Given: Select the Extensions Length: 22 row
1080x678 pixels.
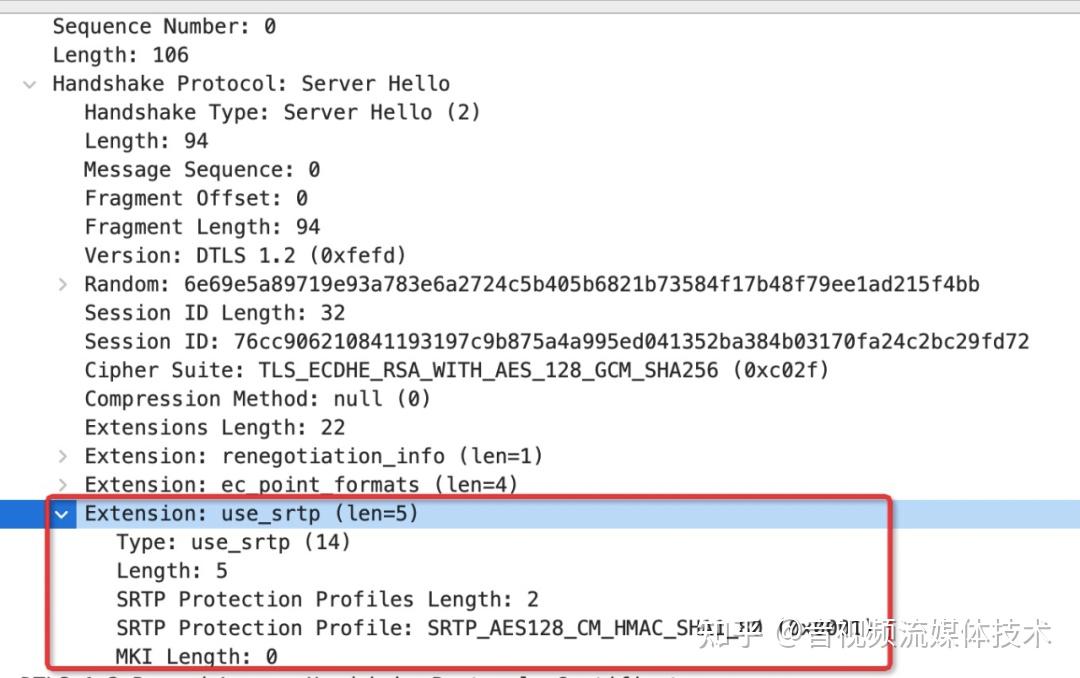Looking at the screenshot, I should (213, 427).
